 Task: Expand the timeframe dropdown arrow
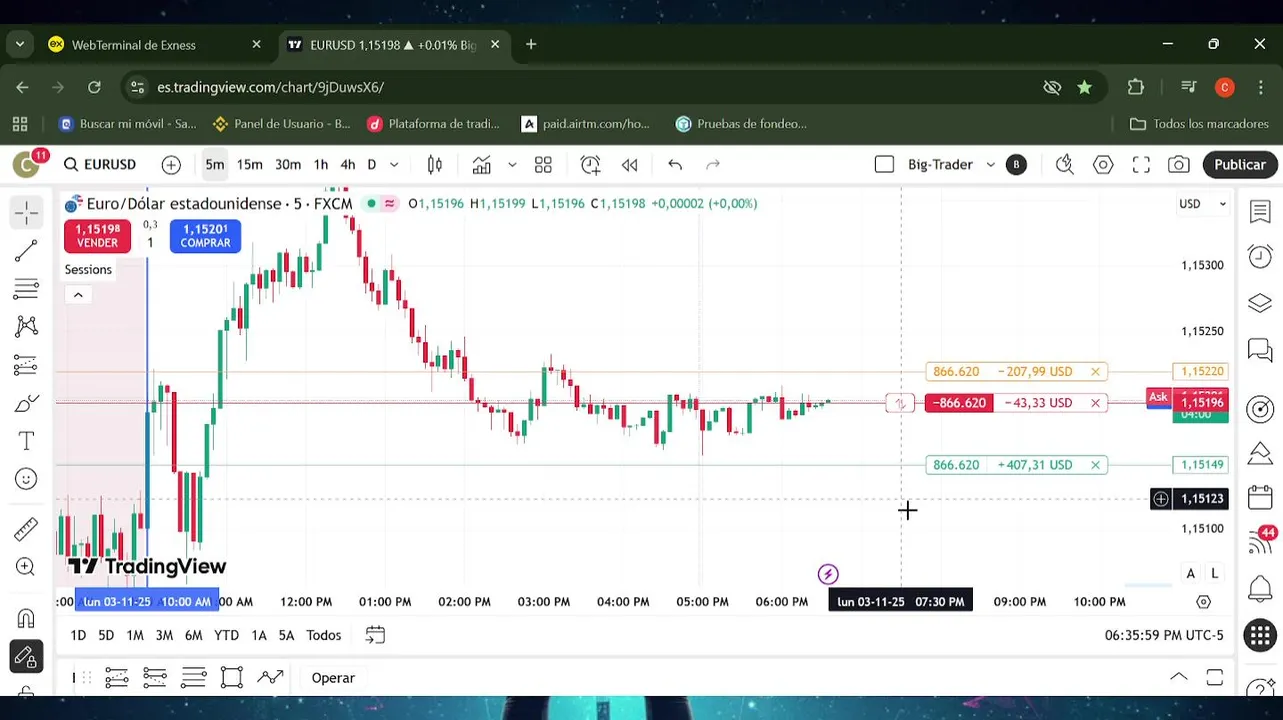tap(394, 164)
